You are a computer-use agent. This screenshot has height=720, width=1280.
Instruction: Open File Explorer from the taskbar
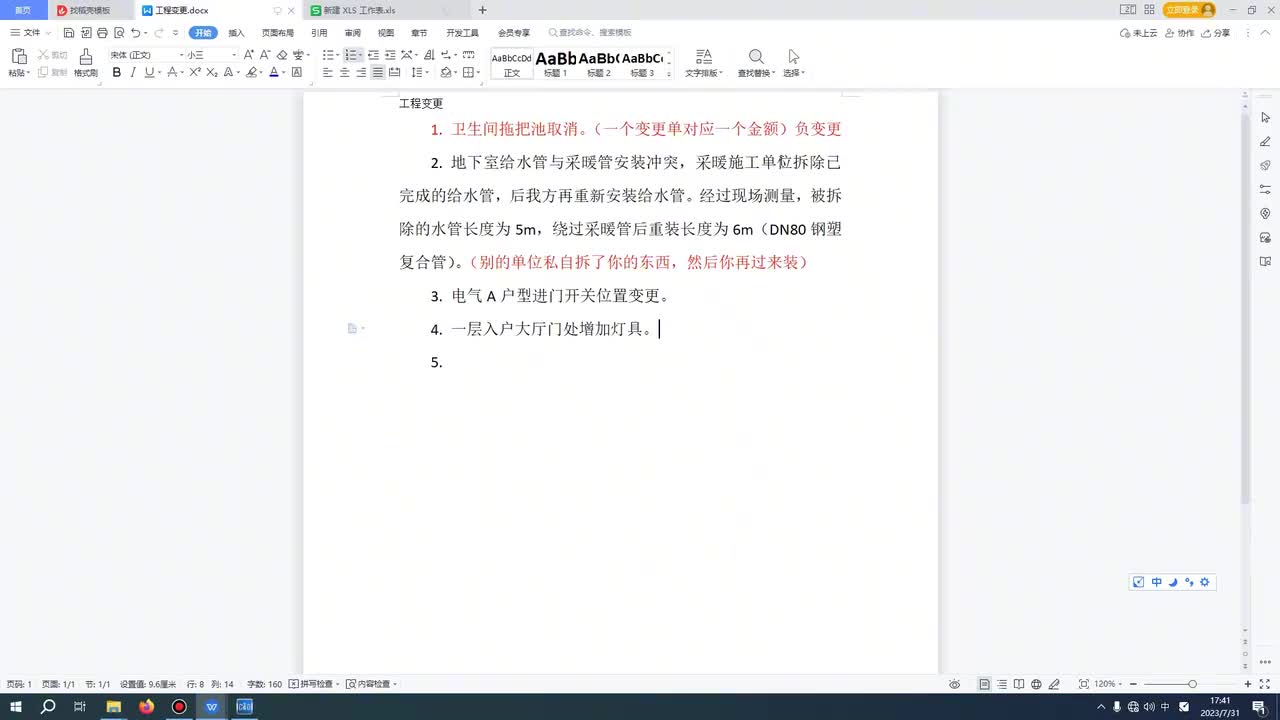114,707
